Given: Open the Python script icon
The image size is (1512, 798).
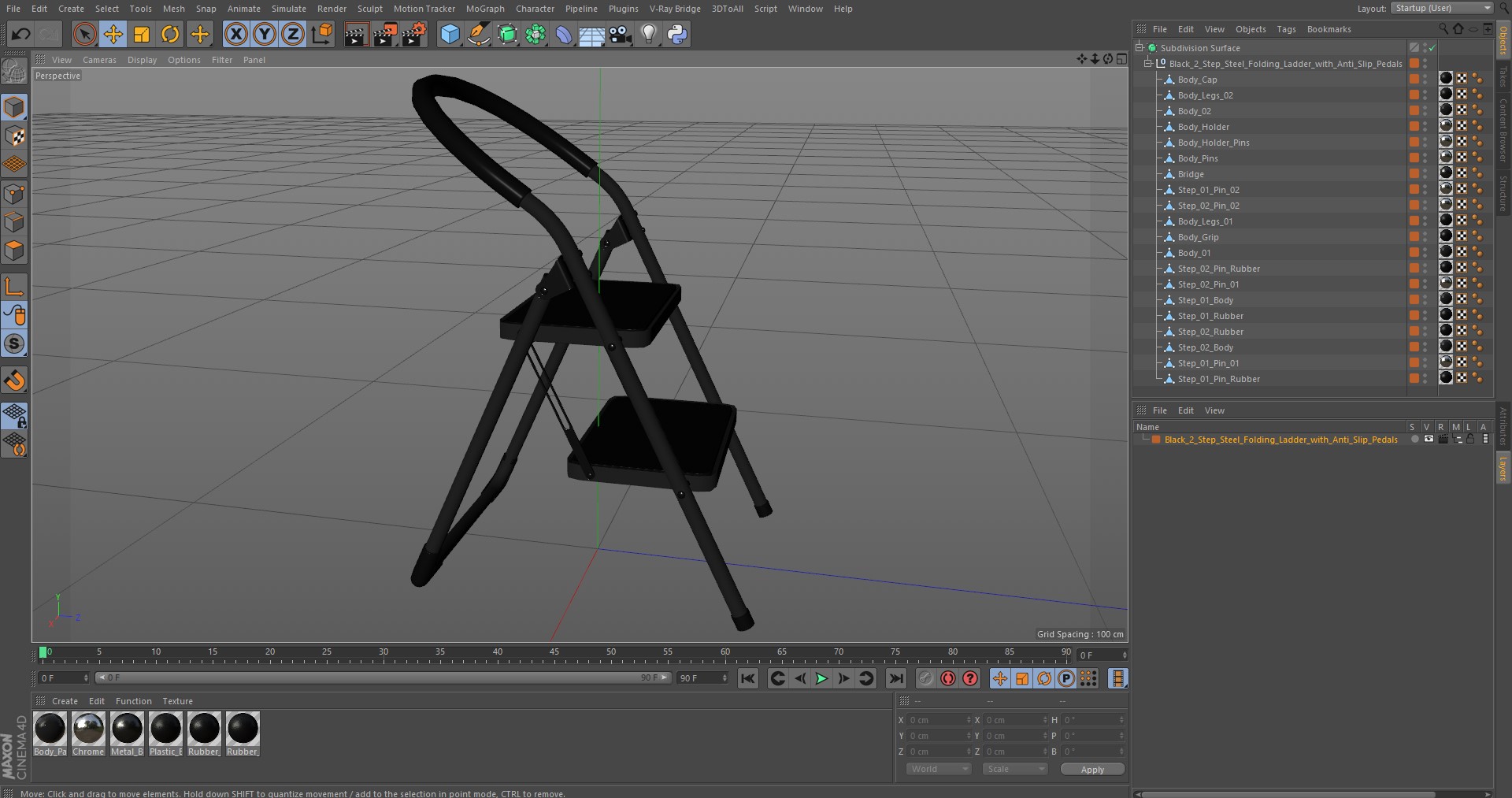Looking at the screenshot, I should tap(677, 34).
